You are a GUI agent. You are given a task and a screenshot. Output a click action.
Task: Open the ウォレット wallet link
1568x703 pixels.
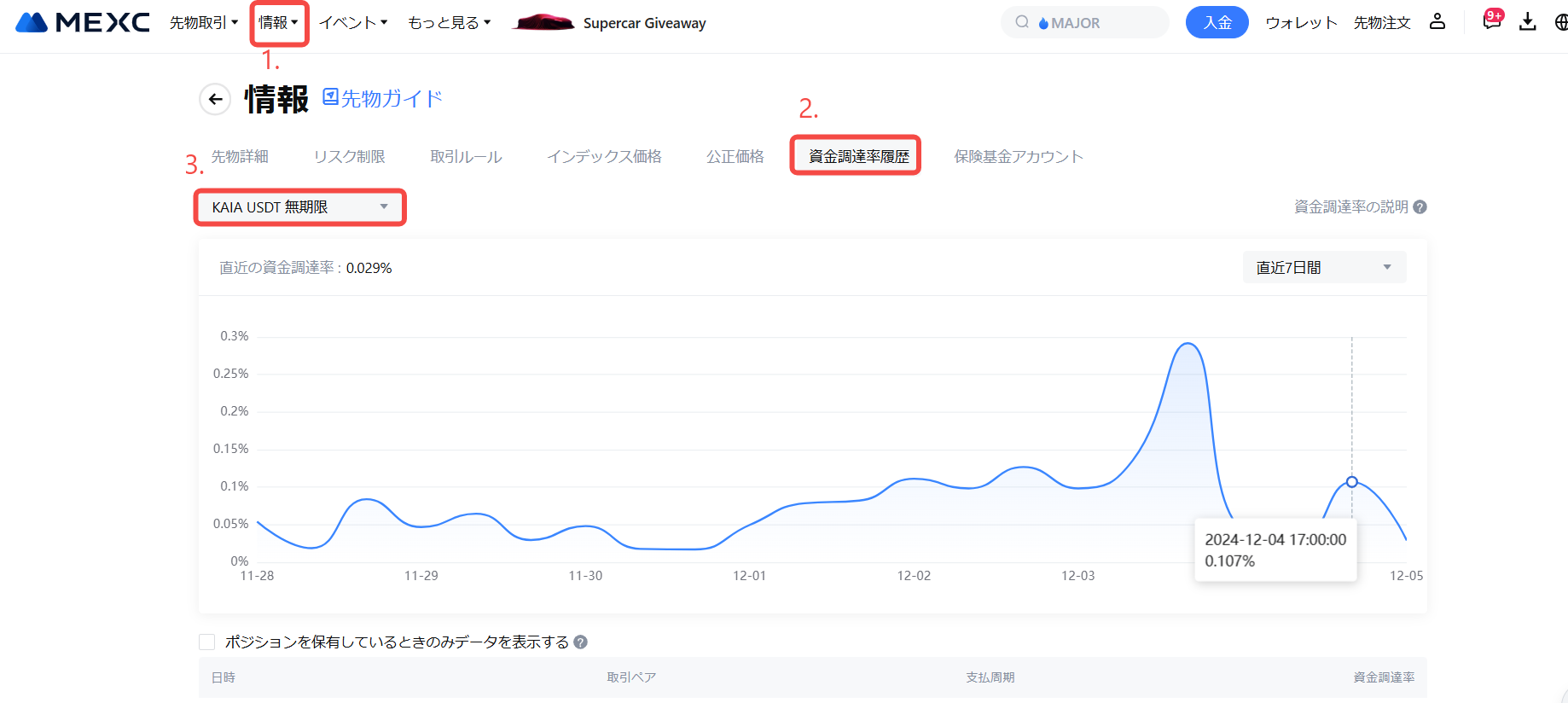point(1300,23)
